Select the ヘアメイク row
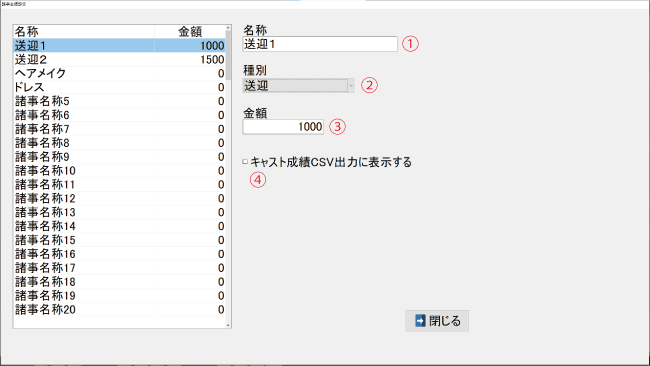The height and width of the screenshot is (366, 650). point(119,73)
